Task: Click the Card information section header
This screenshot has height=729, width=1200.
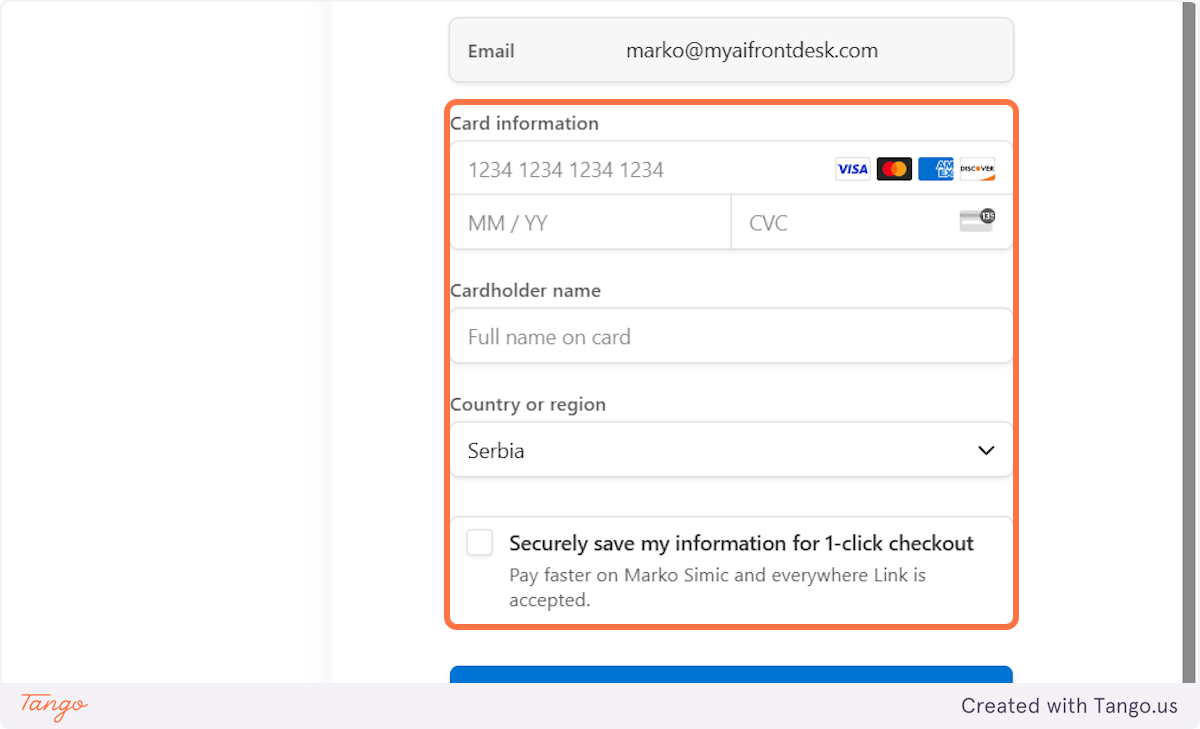Action: (x=524, y=123)
